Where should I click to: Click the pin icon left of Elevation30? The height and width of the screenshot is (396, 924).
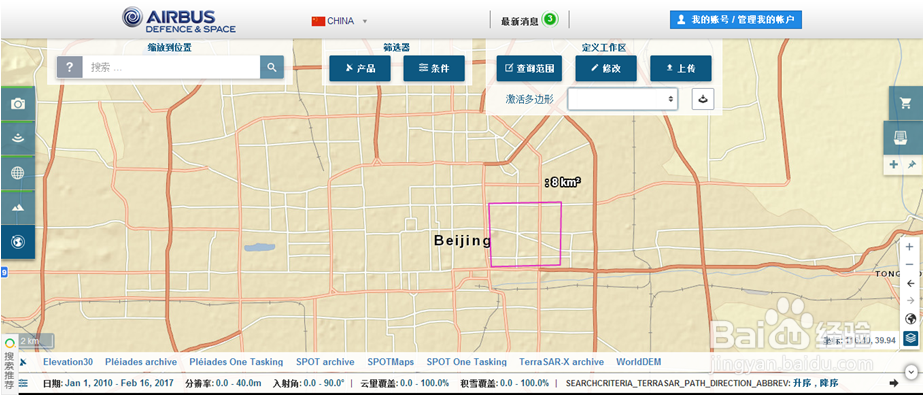pyautogui.click(x=23, y=362)
